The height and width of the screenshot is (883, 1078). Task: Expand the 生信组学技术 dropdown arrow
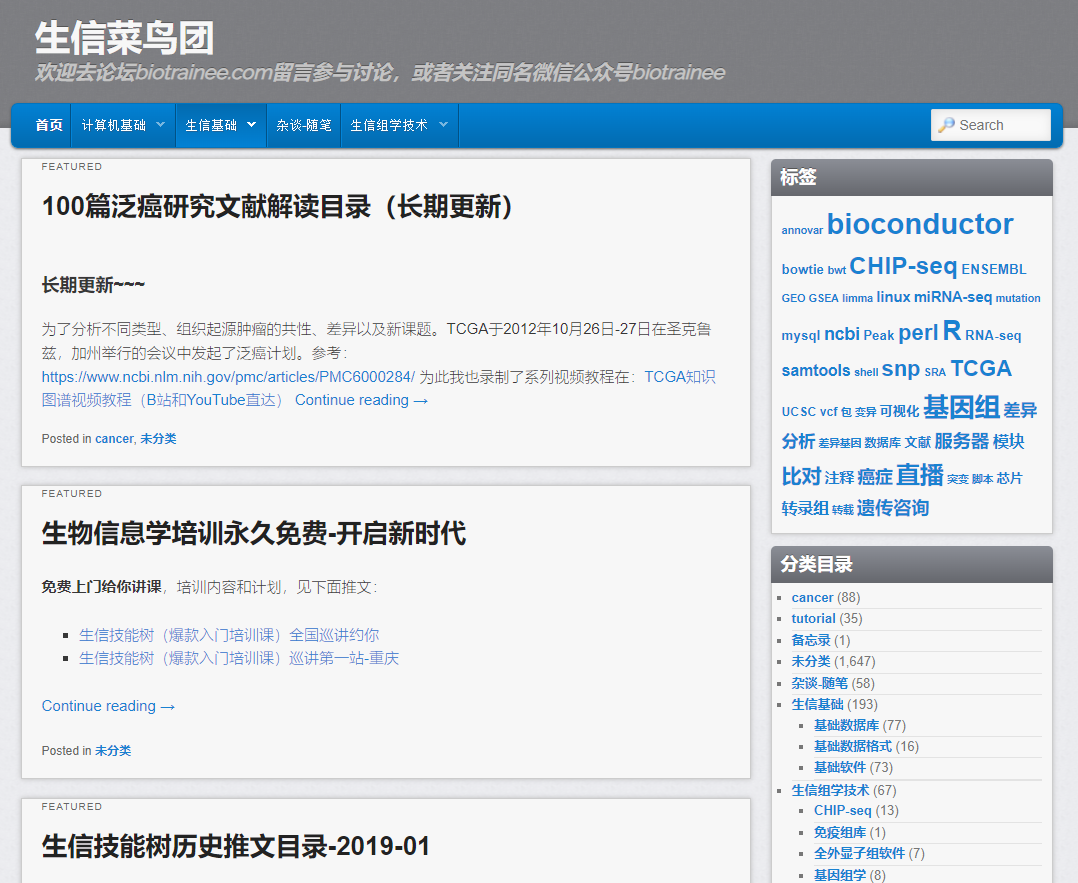(x=442, y=125)
